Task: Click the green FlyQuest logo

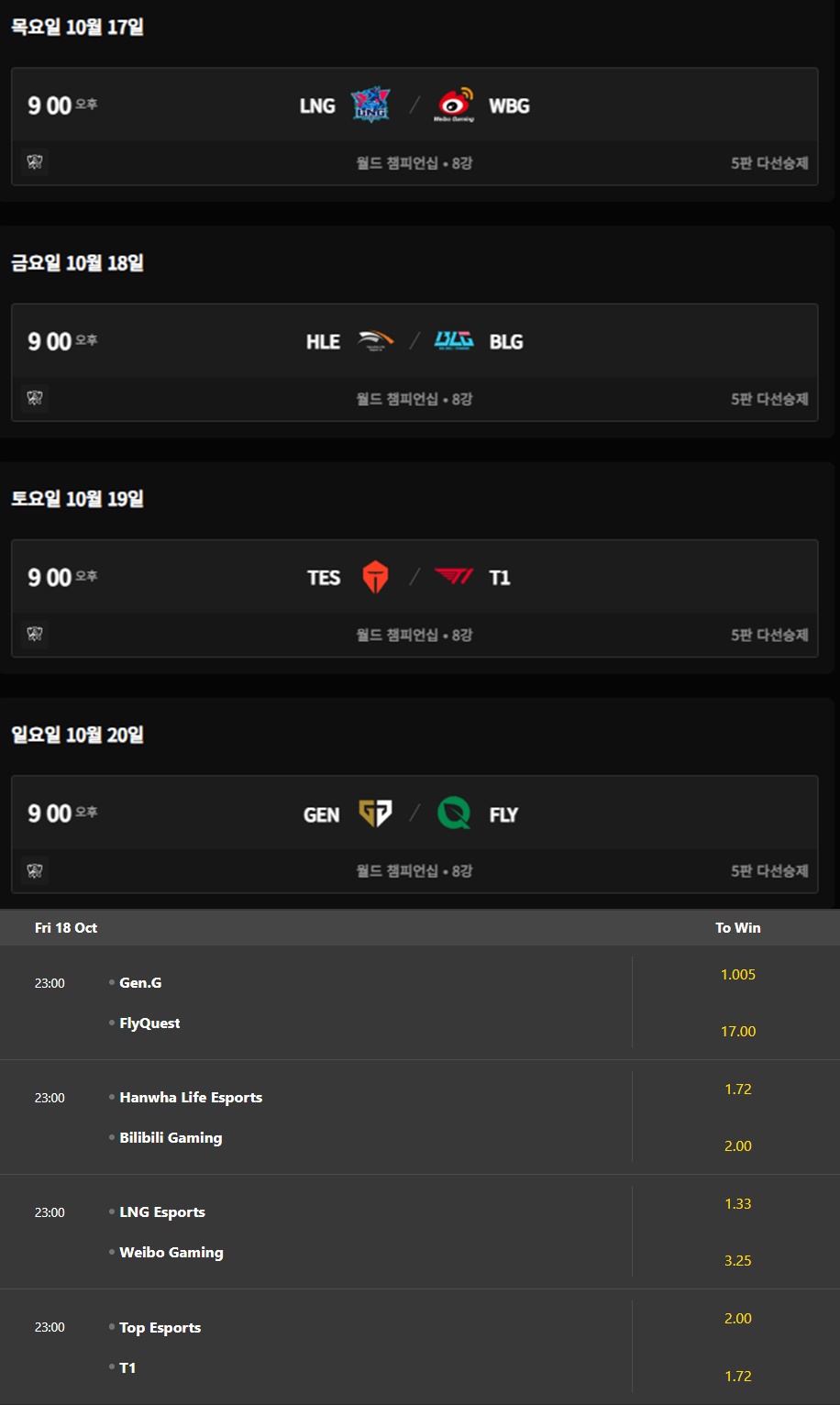Action: 454,813
